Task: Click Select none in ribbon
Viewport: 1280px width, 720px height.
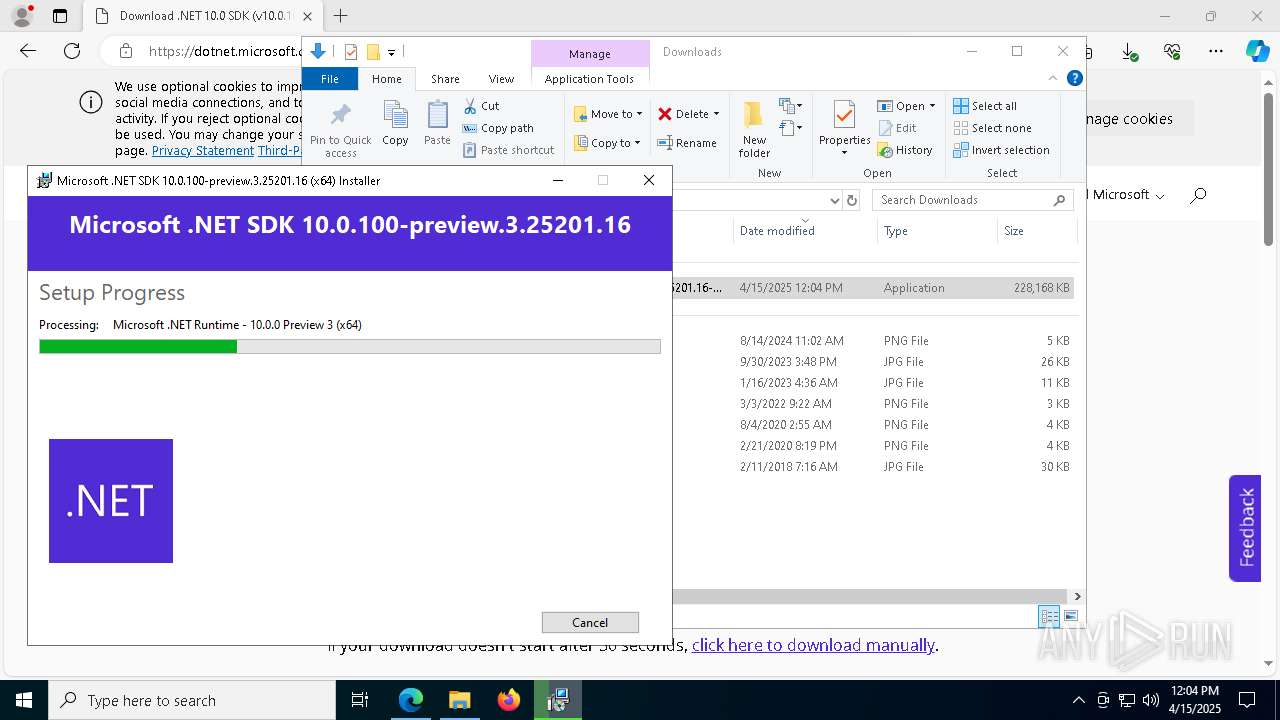Action: (x=992, y=128)
